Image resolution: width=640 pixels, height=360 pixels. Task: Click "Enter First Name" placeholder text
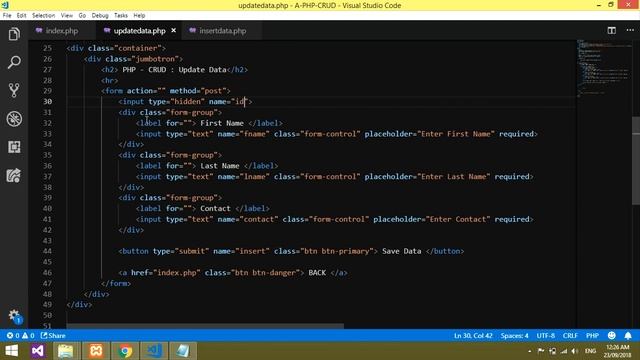coord(456,134)
